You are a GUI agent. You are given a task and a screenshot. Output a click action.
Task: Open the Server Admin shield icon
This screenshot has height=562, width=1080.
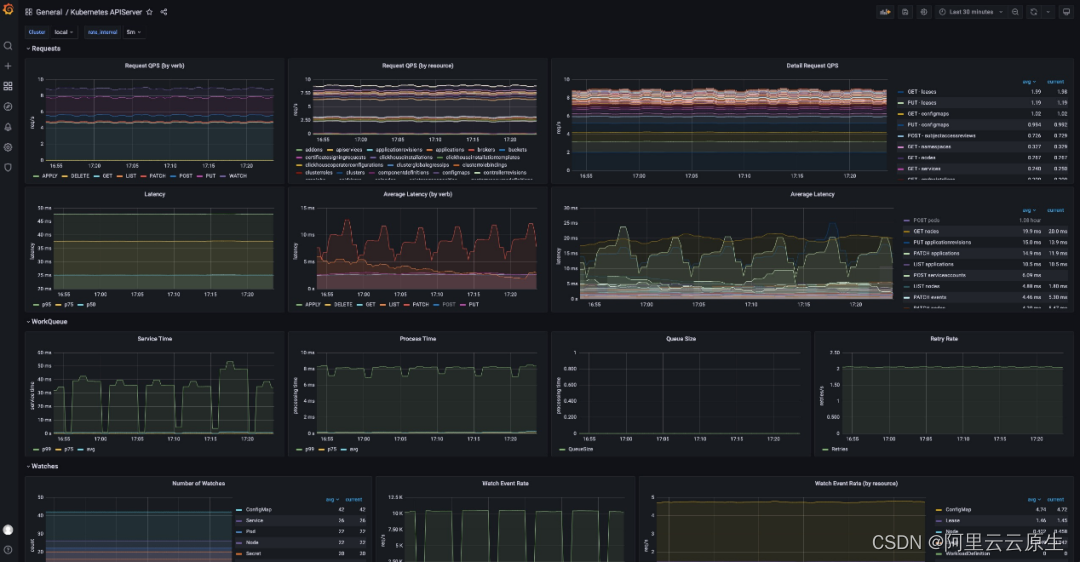(8, 167)
